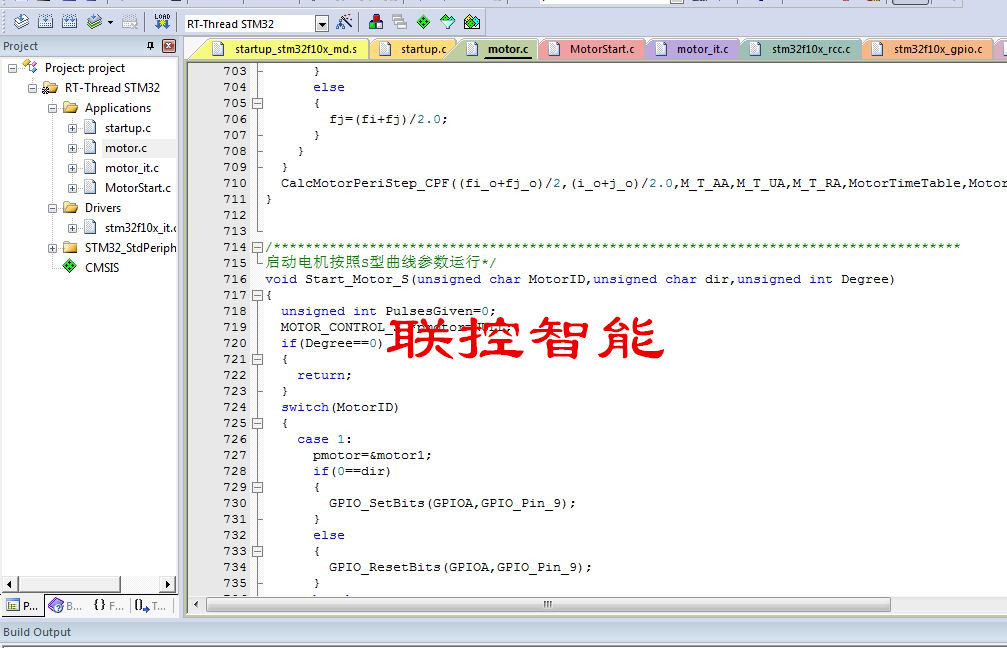Open Options for Target wand icon
The width and height of the screenshot is (1007, 648).
[x=344, y=22]
